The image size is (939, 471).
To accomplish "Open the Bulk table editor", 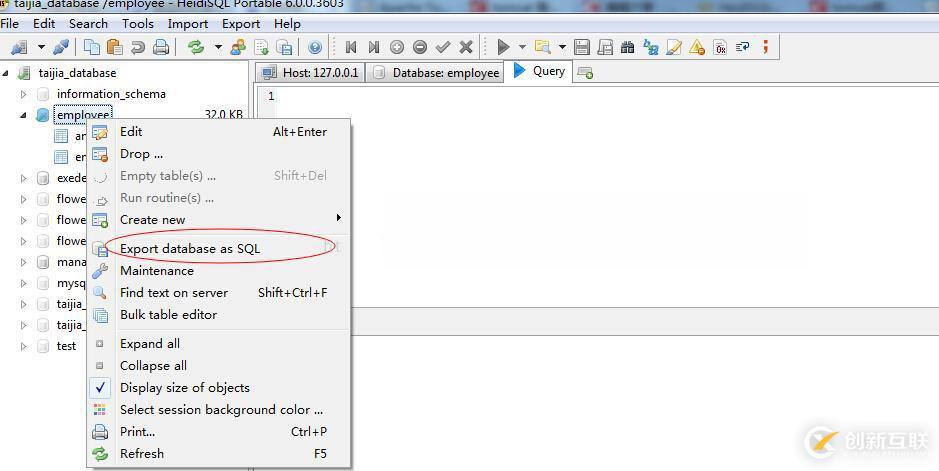I will pos(219,315).
